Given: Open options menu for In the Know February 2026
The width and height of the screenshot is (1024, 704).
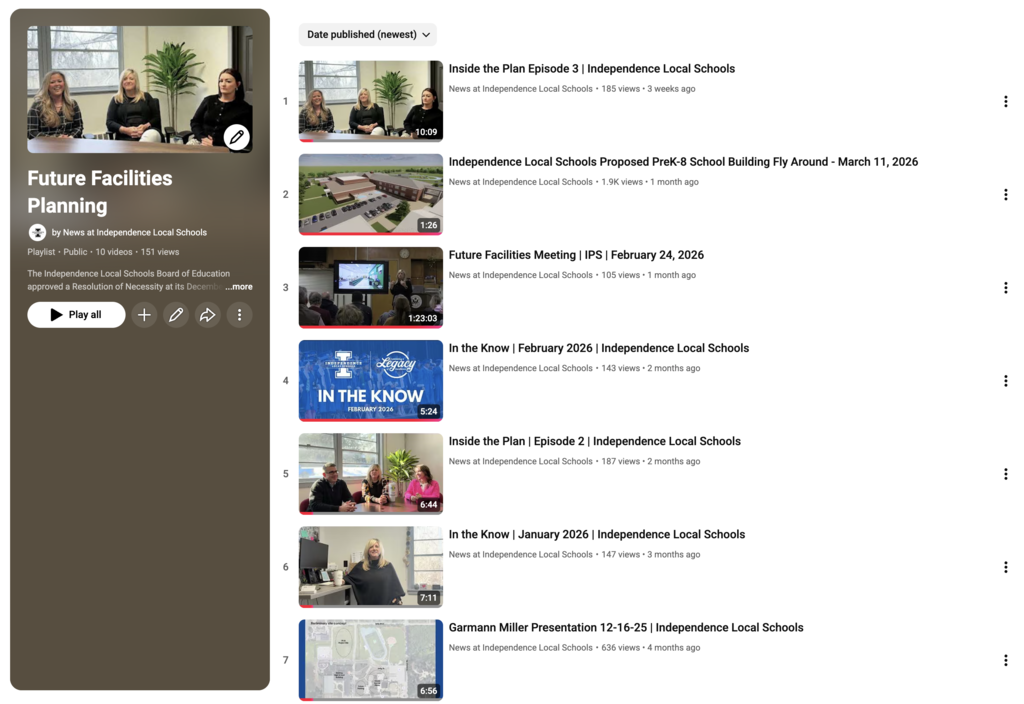Looking at the screenshot, I should click(1005, 380).
